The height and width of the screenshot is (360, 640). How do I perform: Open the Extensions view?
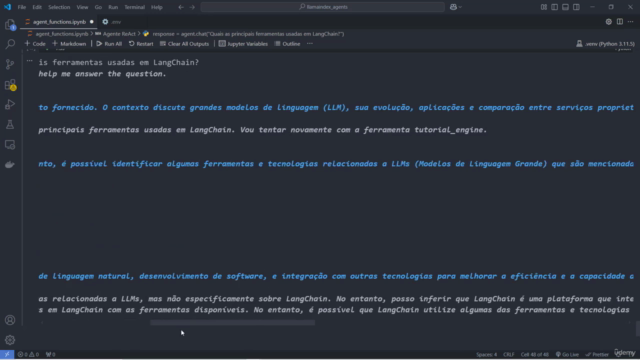pyautogui.click(x=10, y=84)
